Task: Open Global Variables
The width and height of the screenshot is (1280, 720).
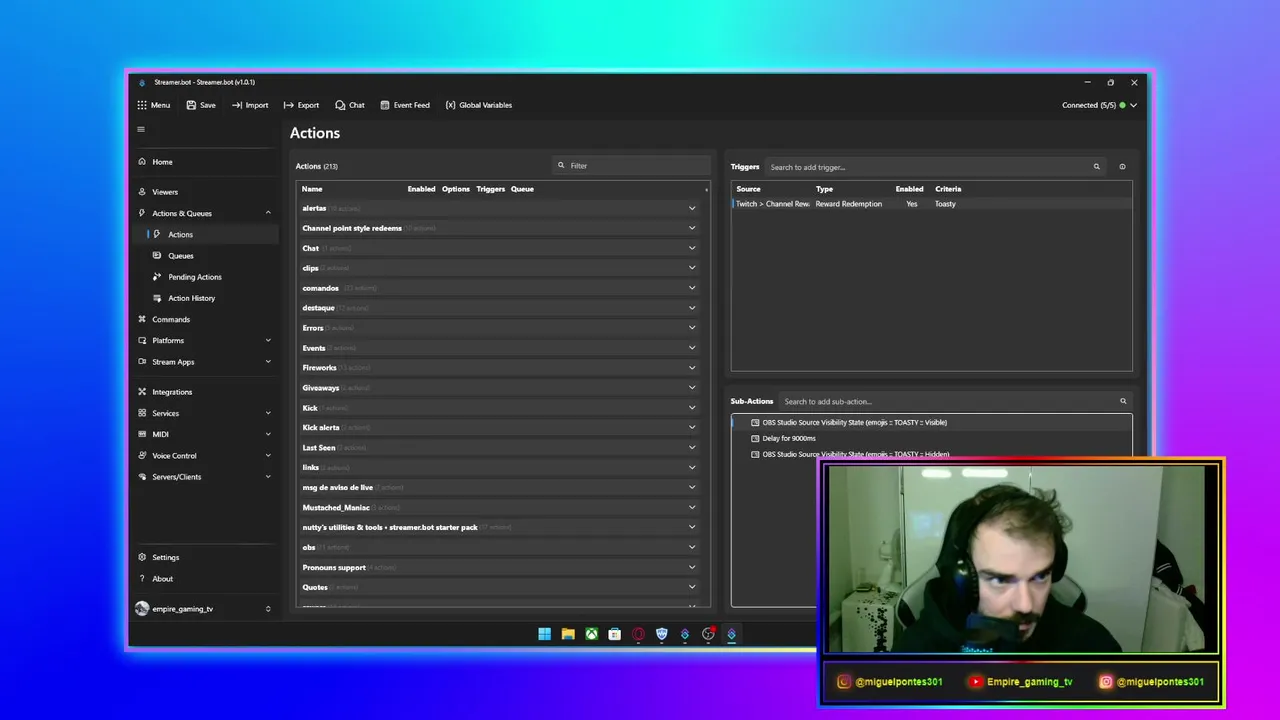Action: [479, 105]
